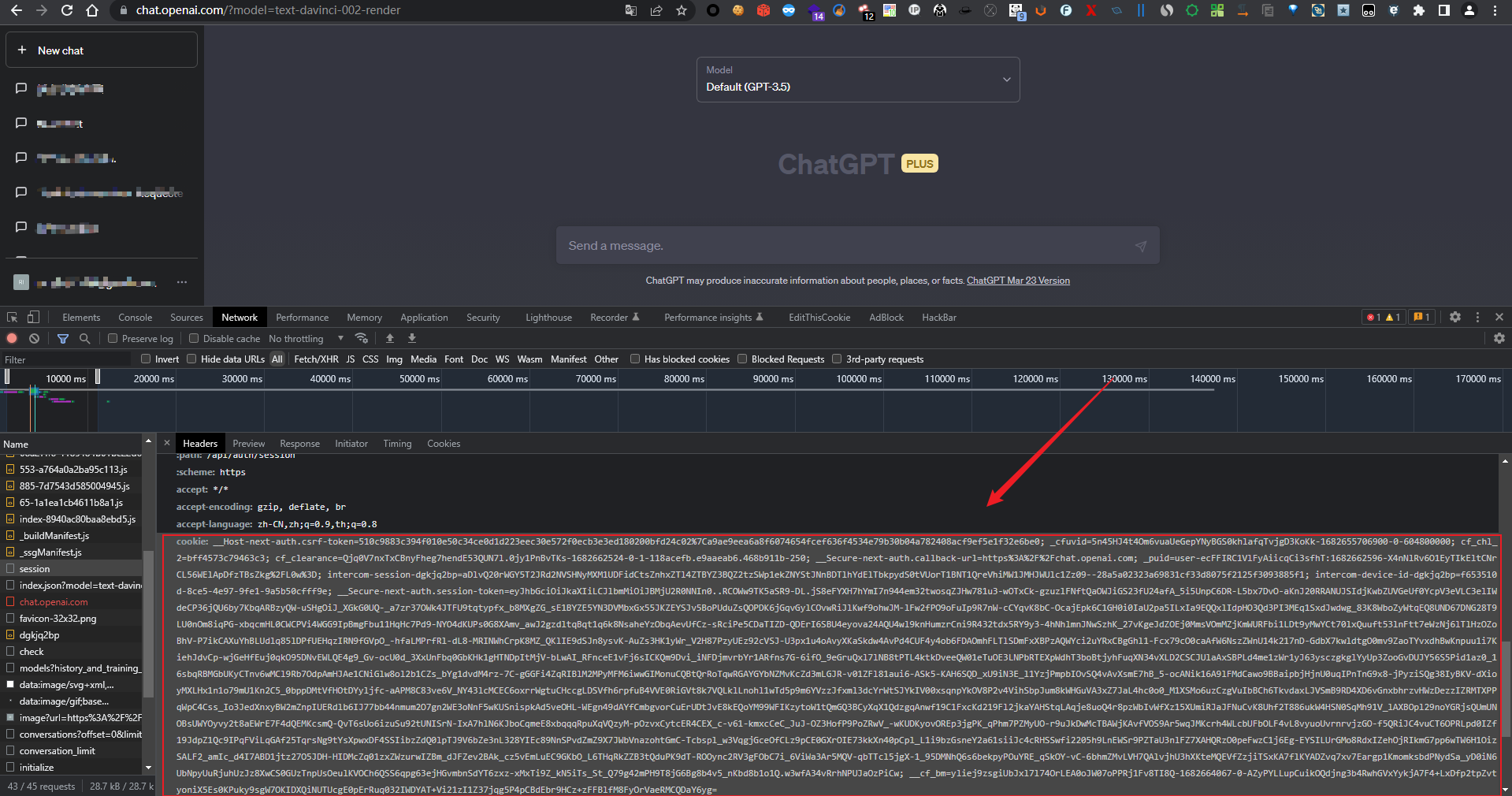Open DevTools settings gear icon
The width and height of the screenshot is (1512, 796).
click(x=1455, y=317)
